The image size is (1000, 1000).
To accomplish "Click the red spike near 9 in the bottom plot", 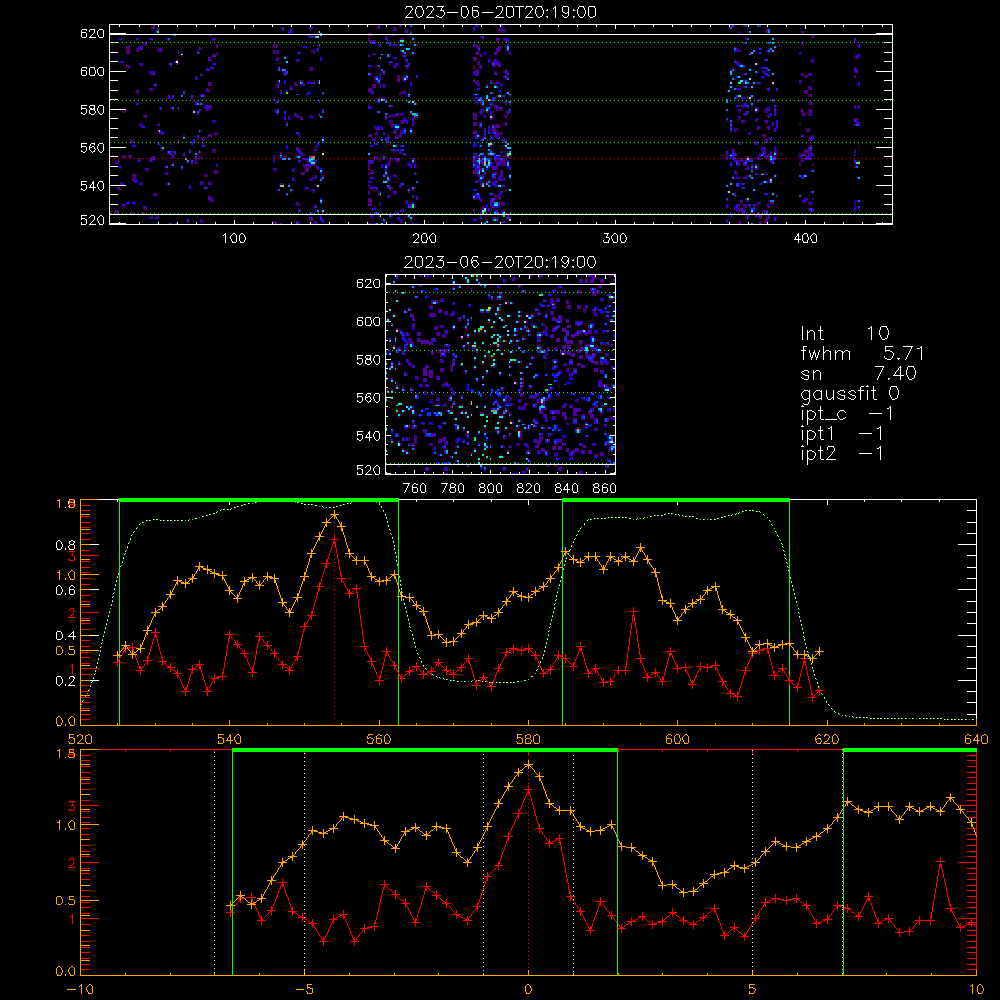I will point(941,862).
